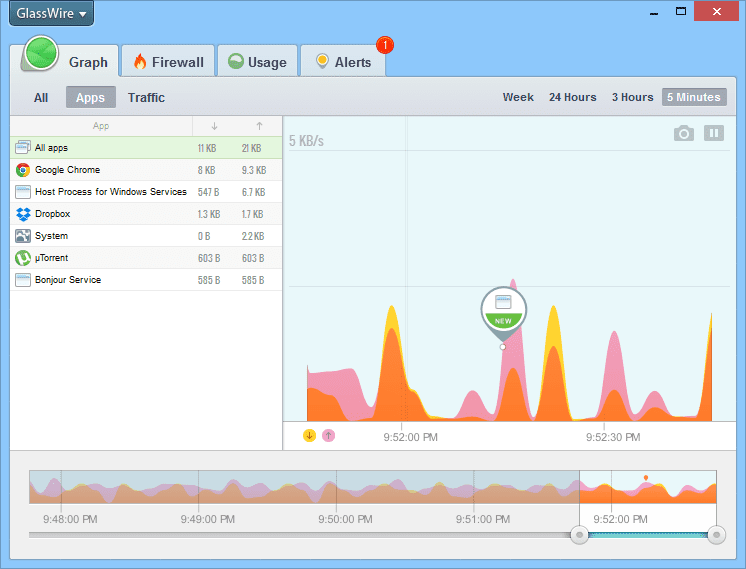Viewport: 746px width, 569px height.
Task: Minimize the GlassWire window
Action: tap(654, 13)
